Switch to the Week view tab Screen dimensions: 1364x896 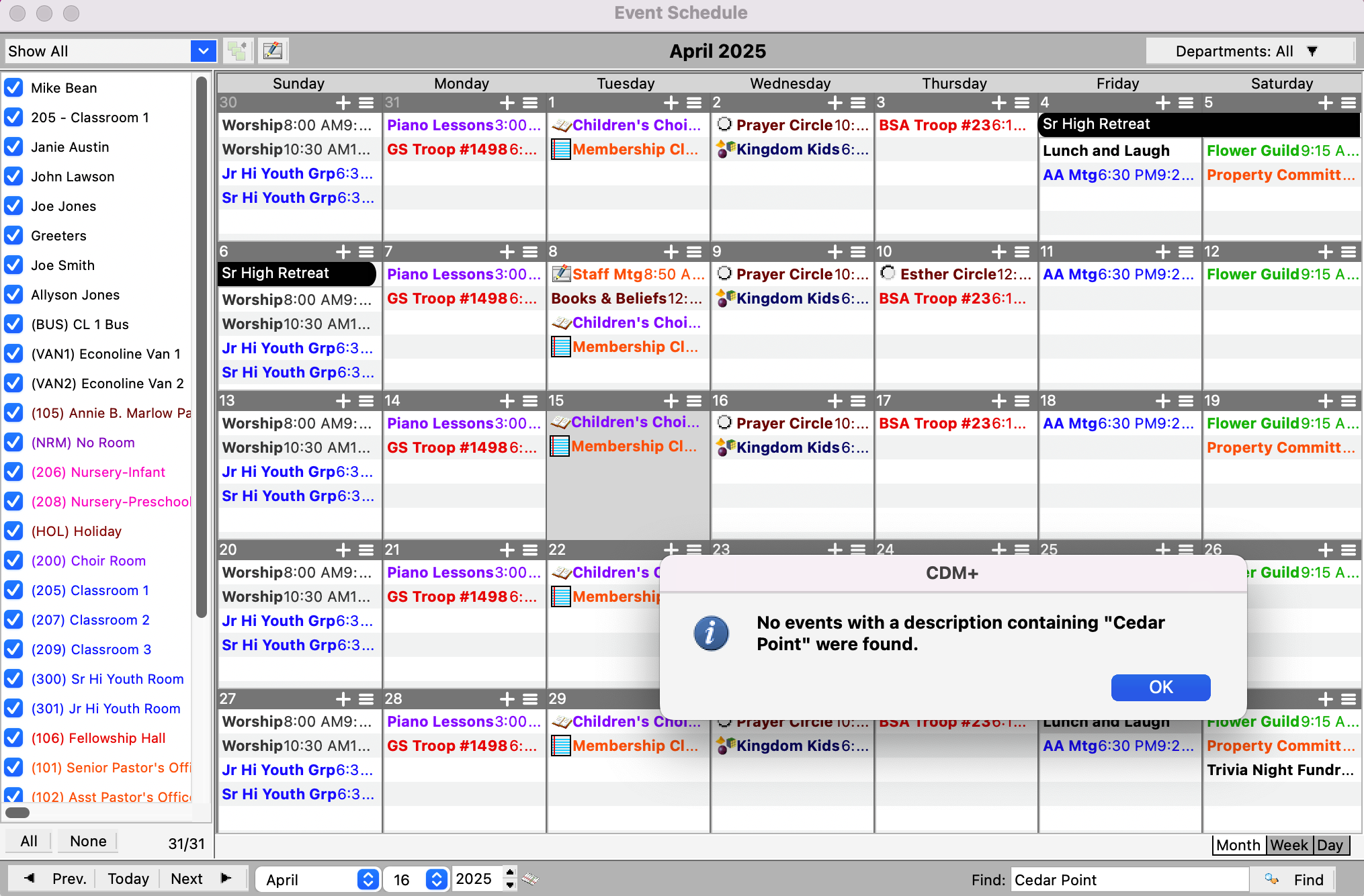[1289, 845]
